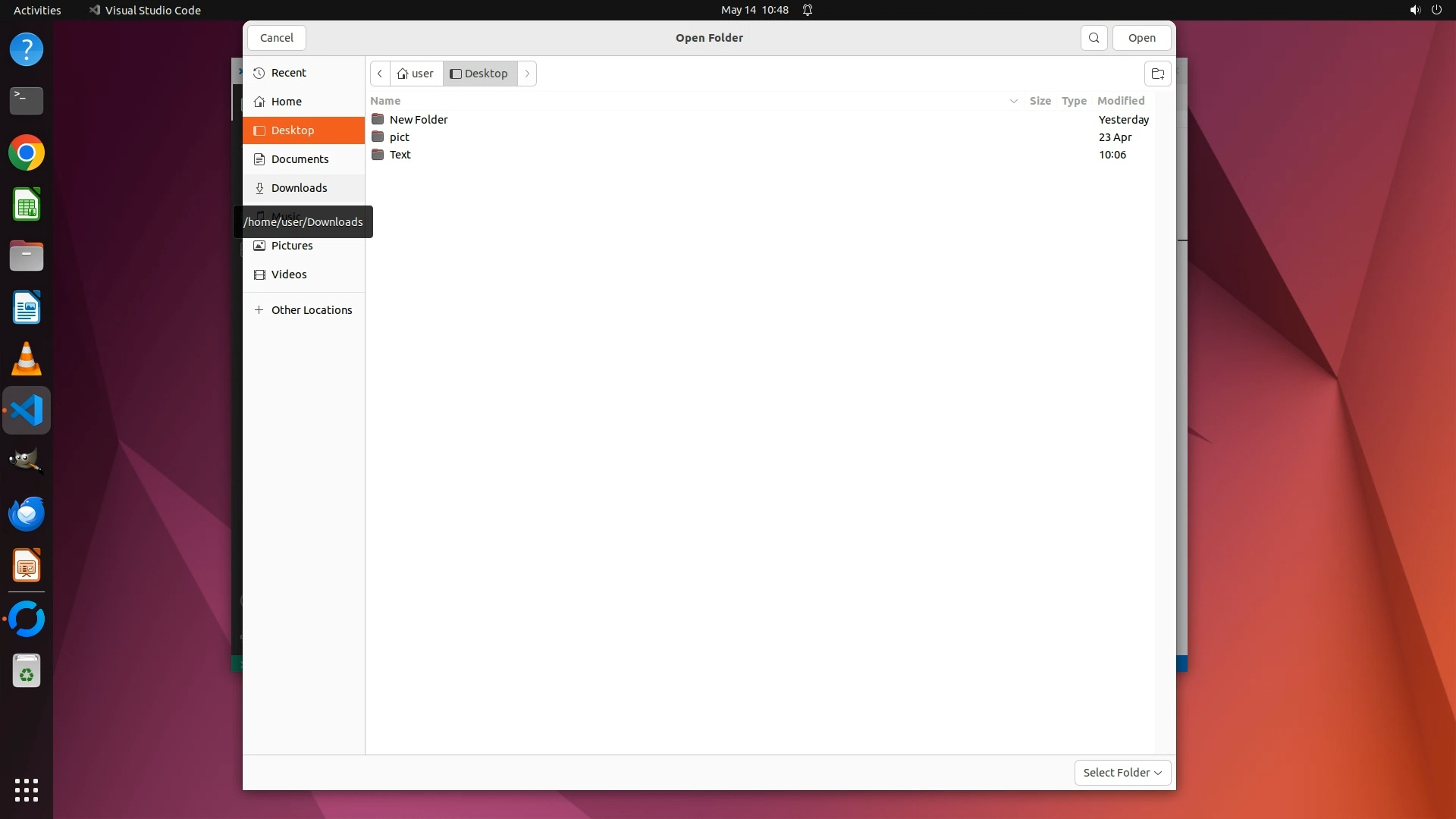Screen dimensions: 1456x819
Task: Open the Terminal from the dock
Action: click(x=27, y=100)
